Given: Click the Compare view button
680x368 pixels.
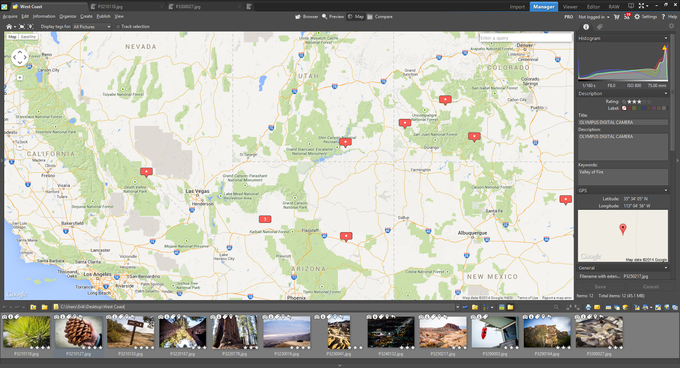Looking at the screenshot, I should click(380, 16).
